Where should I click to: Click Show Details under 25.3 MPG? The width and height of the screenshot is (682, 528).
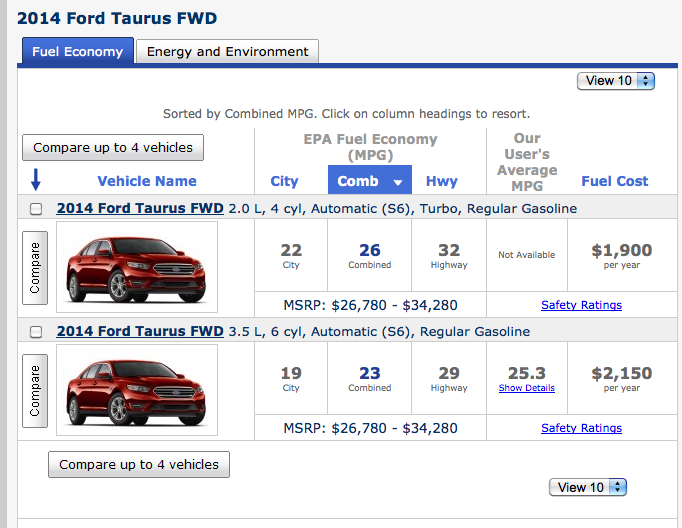coord(527,388)
